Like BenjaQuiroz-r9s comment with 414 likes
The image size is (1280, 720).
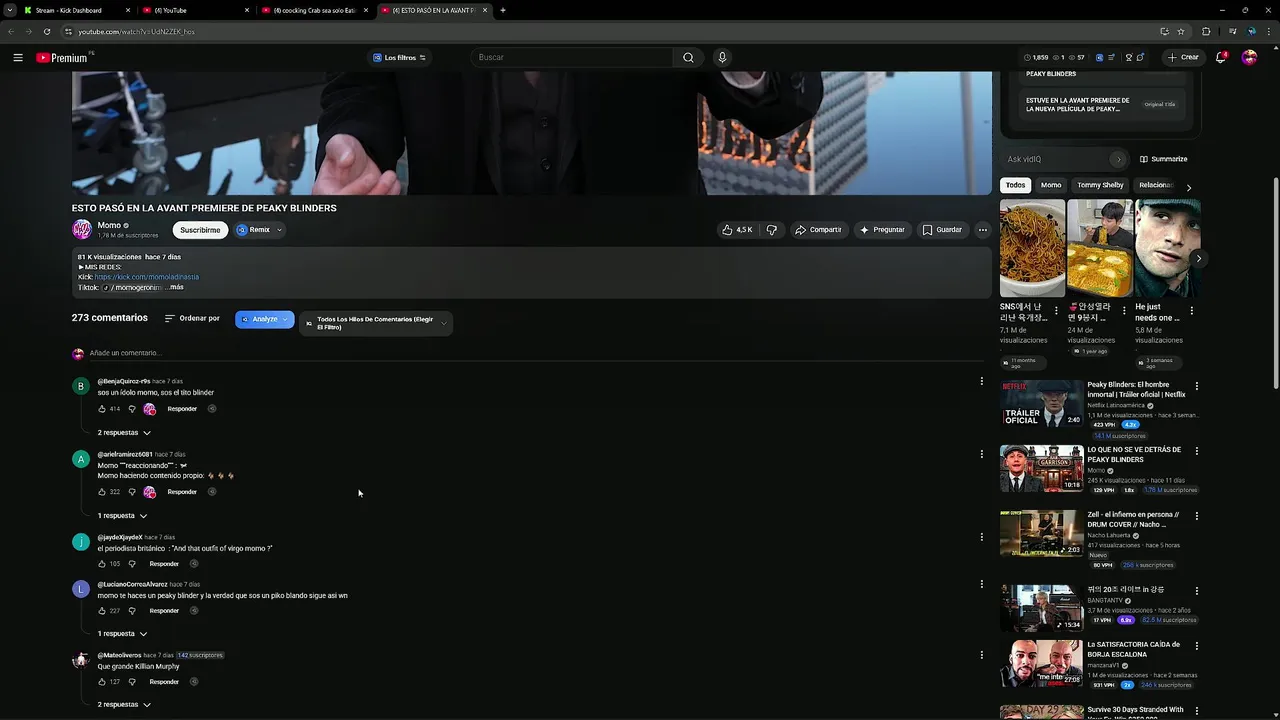(x=102, y=409)
